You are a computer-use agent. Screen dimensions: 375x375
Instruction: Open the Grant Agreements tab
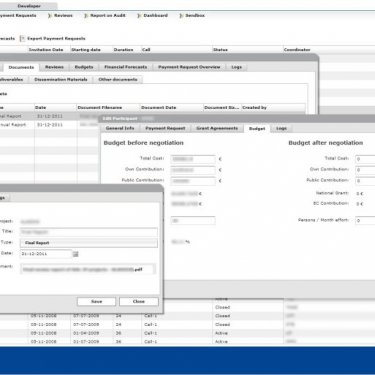tap(217, 128)
